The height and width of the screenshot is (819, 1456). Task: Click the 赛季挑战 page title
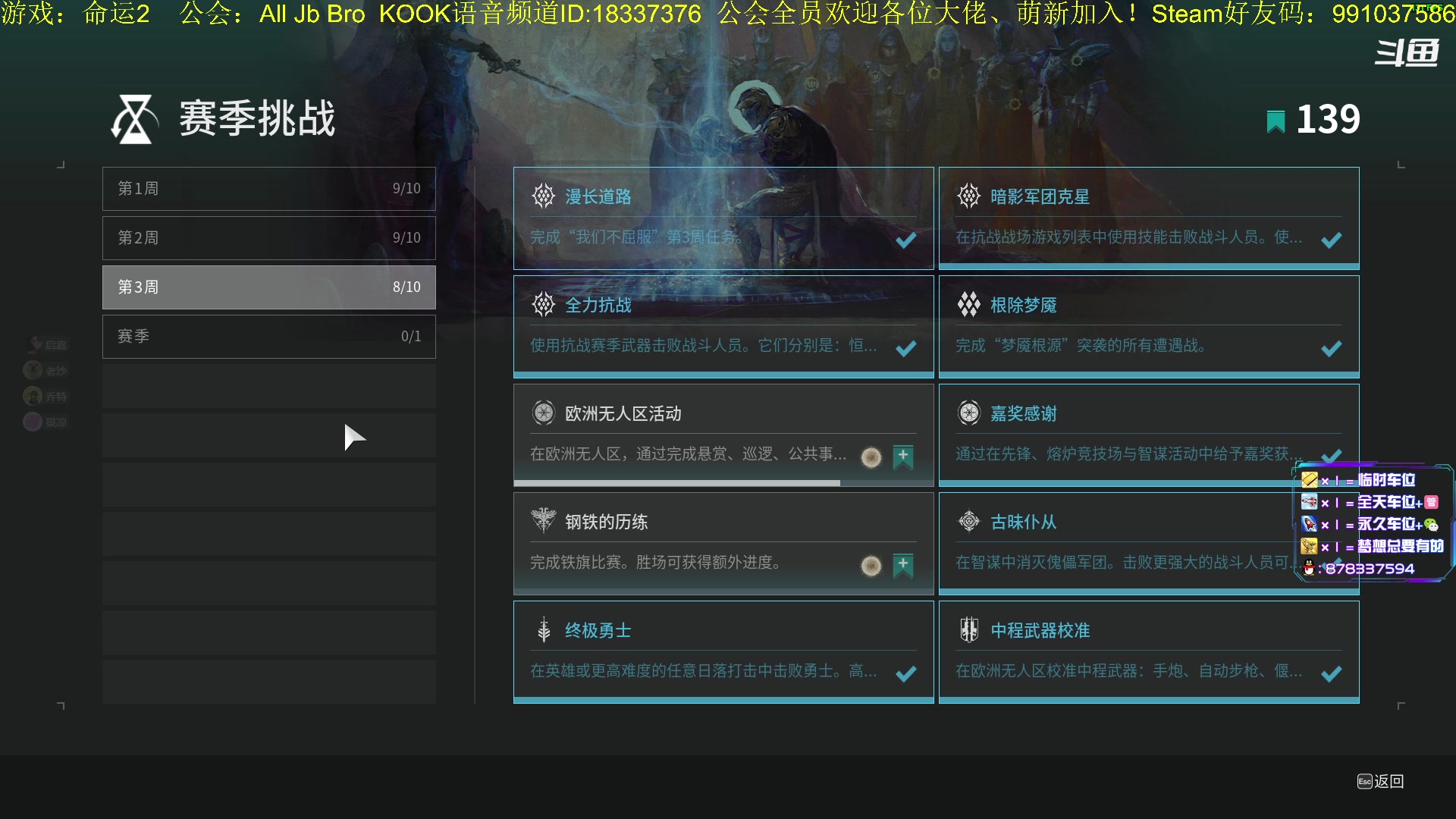(257, 119)
